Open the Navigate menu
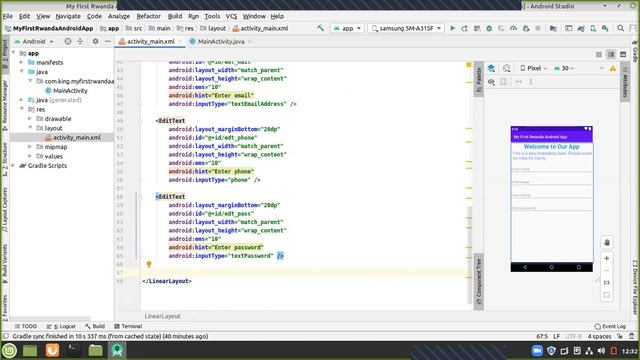640x360 pixels. pyautogui.click(x=68, y=16)
